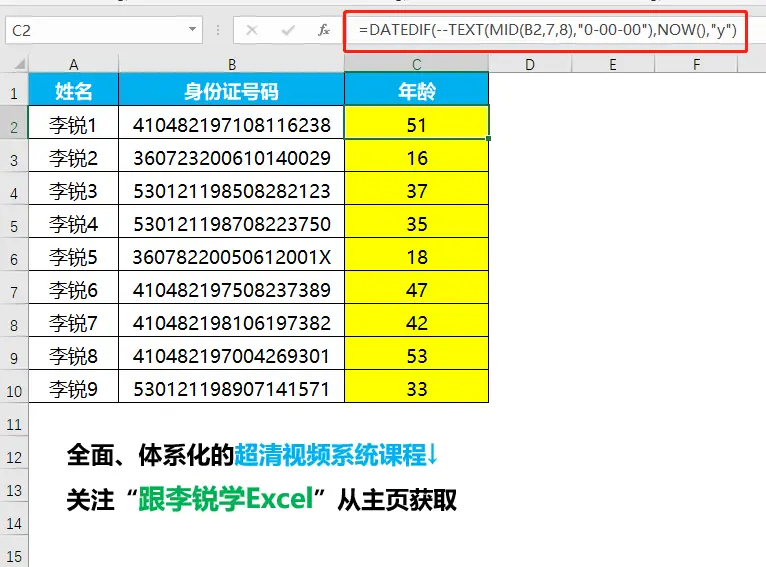This screenshot has height=567, width=766.
Task: Select row 2 by its row header
Action: coord(14,126)
